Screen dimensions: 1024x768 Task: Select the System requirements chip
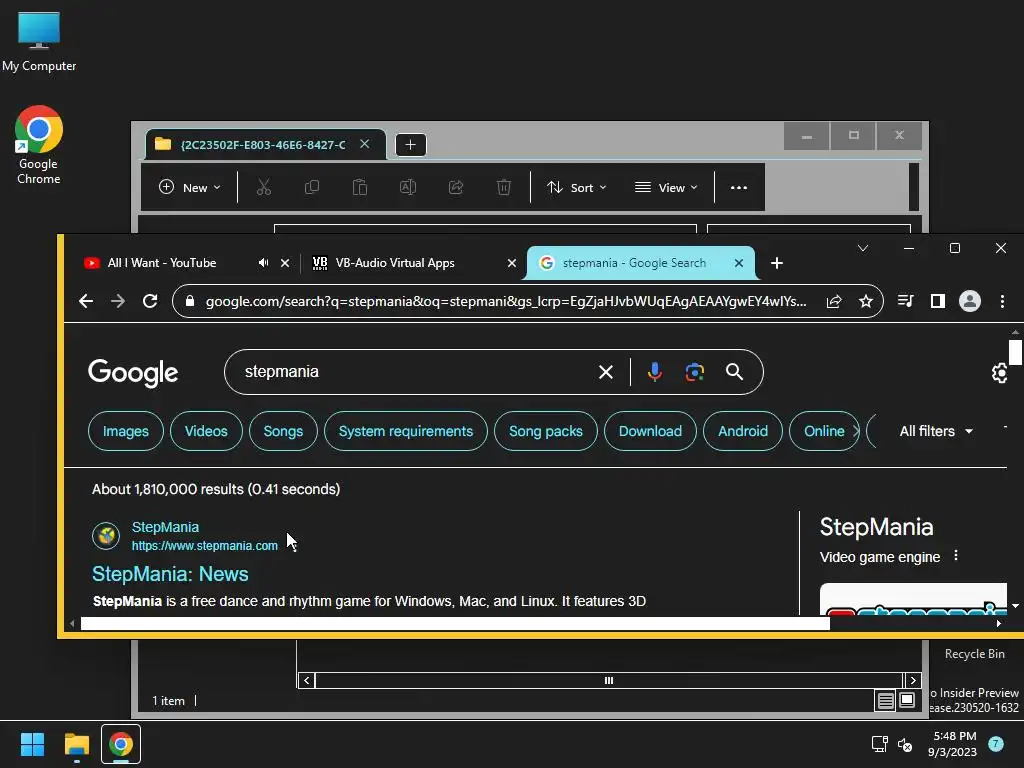click(406, 431)
